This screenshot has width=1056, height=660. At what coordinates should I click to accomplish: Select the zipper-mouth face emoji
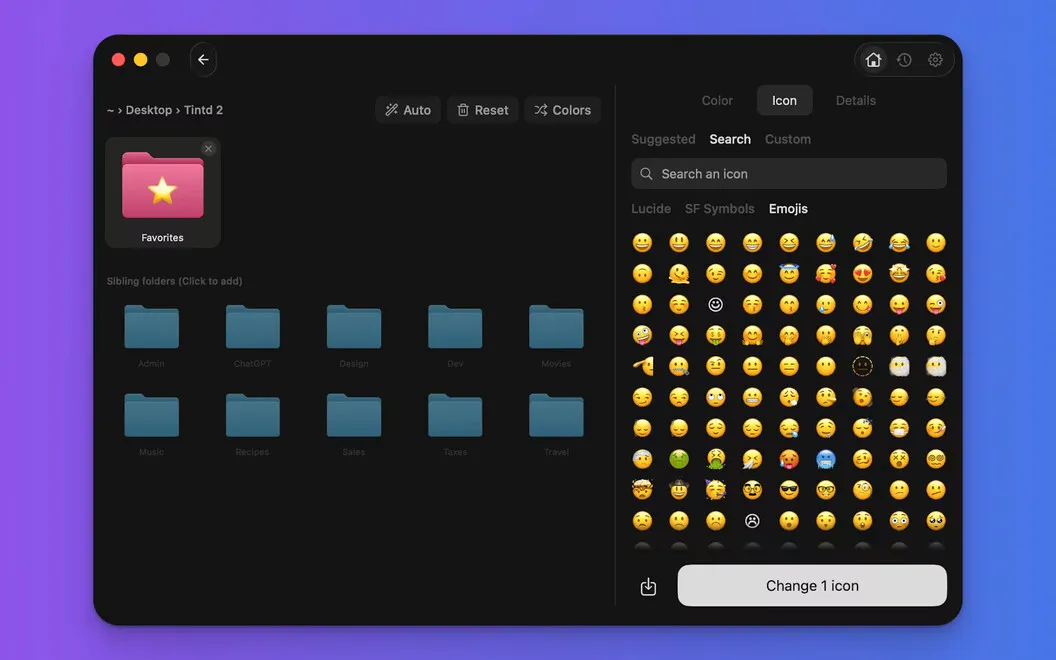click(x=679, y=366)
